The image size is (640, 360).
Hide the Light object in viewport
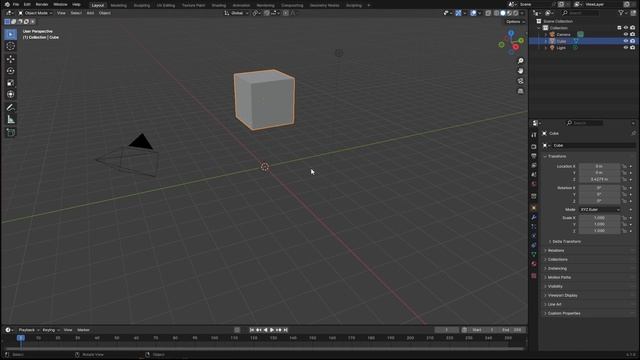click(x=626, y=48)
